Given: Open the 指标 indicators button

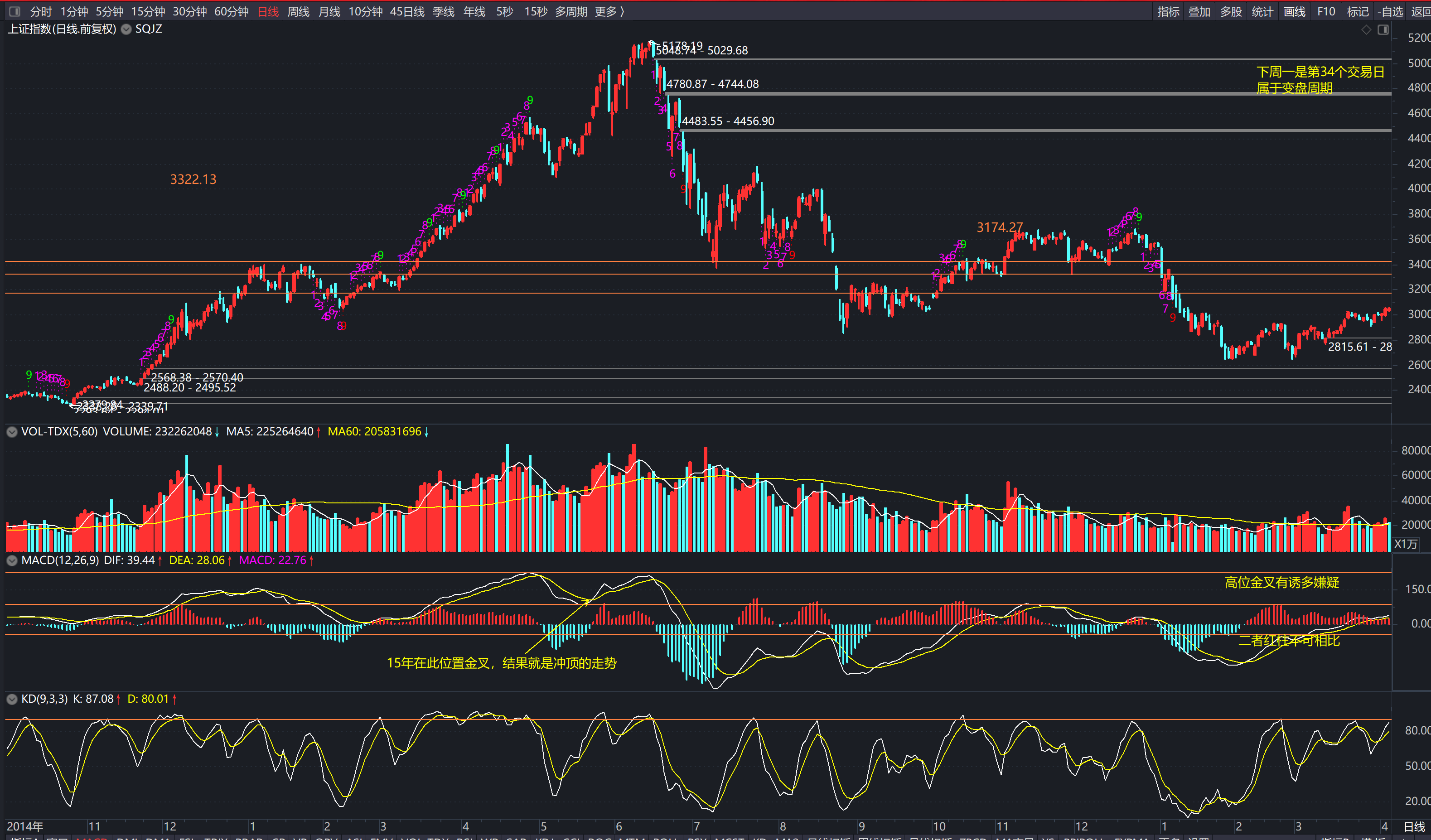Looking at the screenshot, I should (1168, 11).
